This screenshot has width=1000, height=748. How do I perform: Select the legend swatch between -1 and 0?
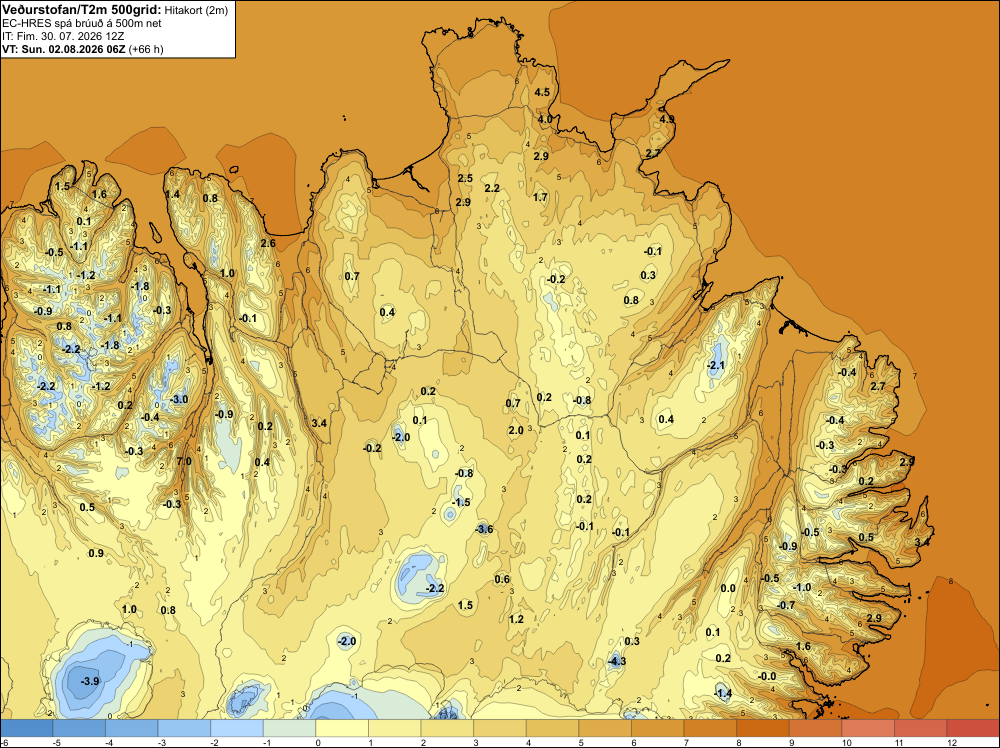point(290,728)
